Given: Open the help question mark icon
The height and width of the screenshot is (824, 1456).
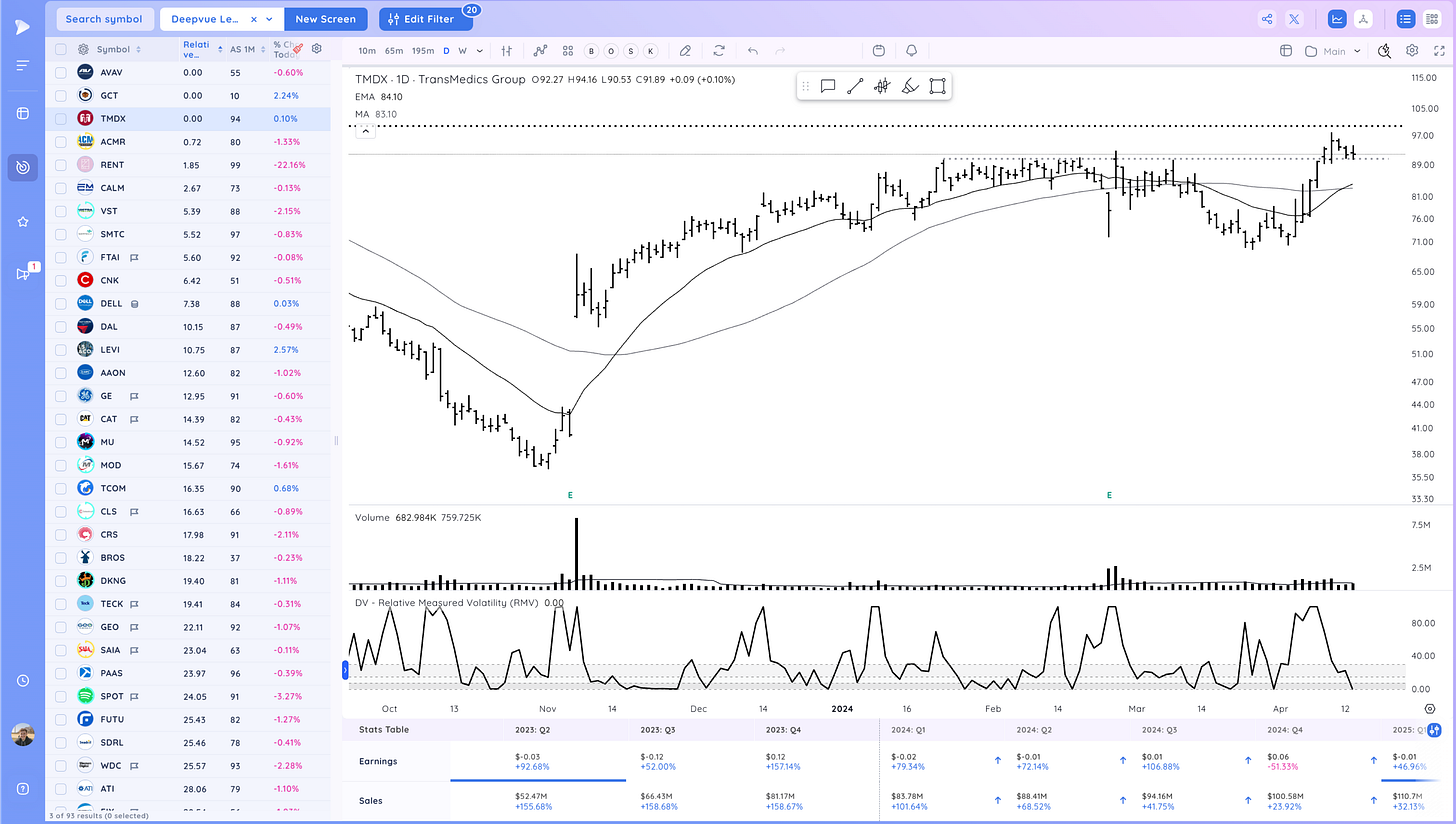Looking at the screenshot, I should (x=22, y=789).
